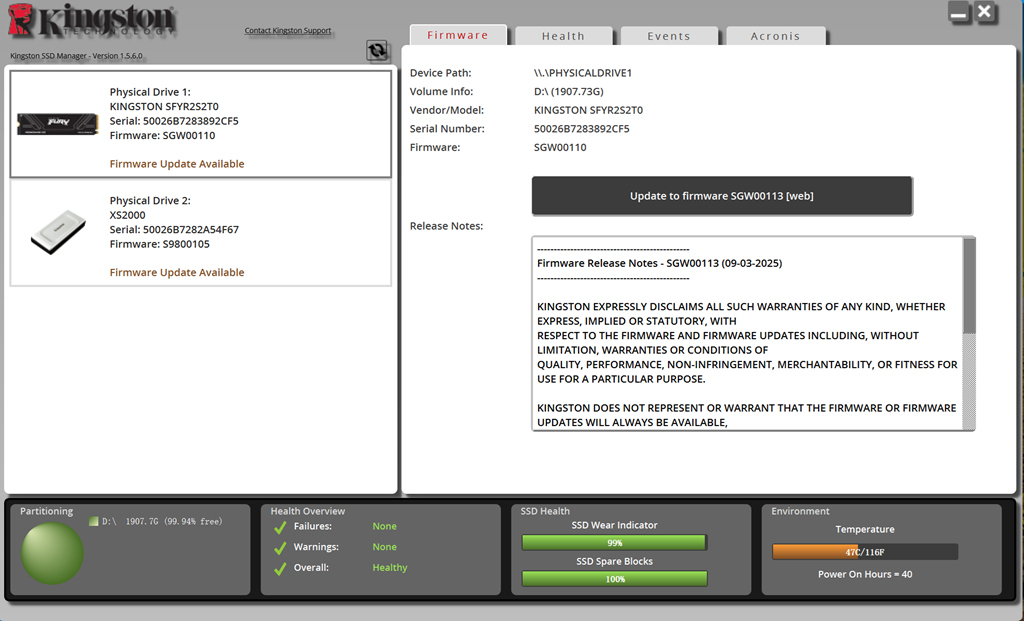Click serial 50026B7283892CF5 in drive list

(174, 121)
